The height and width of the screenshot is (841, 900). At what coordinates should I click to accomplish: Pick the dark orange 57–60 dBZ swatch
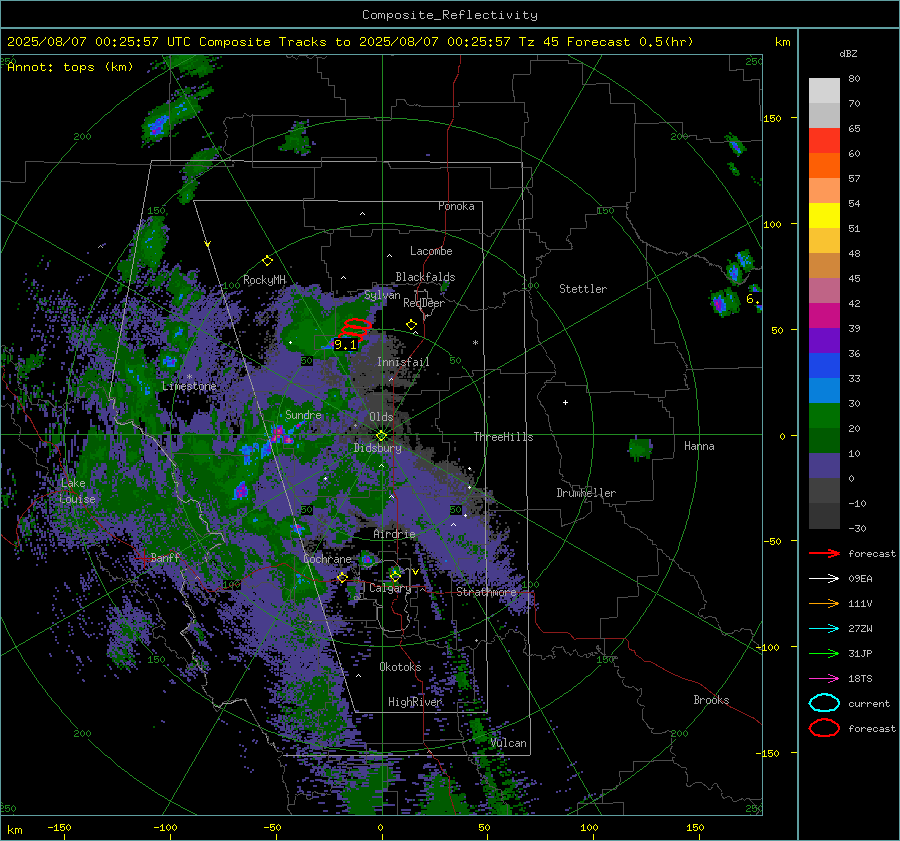click(824, 166)
